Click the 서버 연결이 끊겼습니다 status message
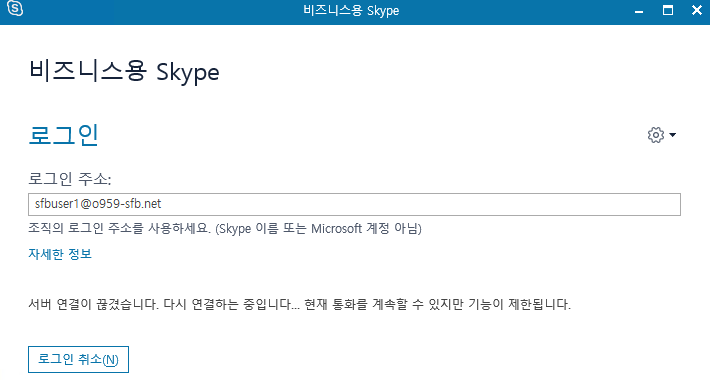Viewport: 710px width, 380px height. tap(299, 304)
